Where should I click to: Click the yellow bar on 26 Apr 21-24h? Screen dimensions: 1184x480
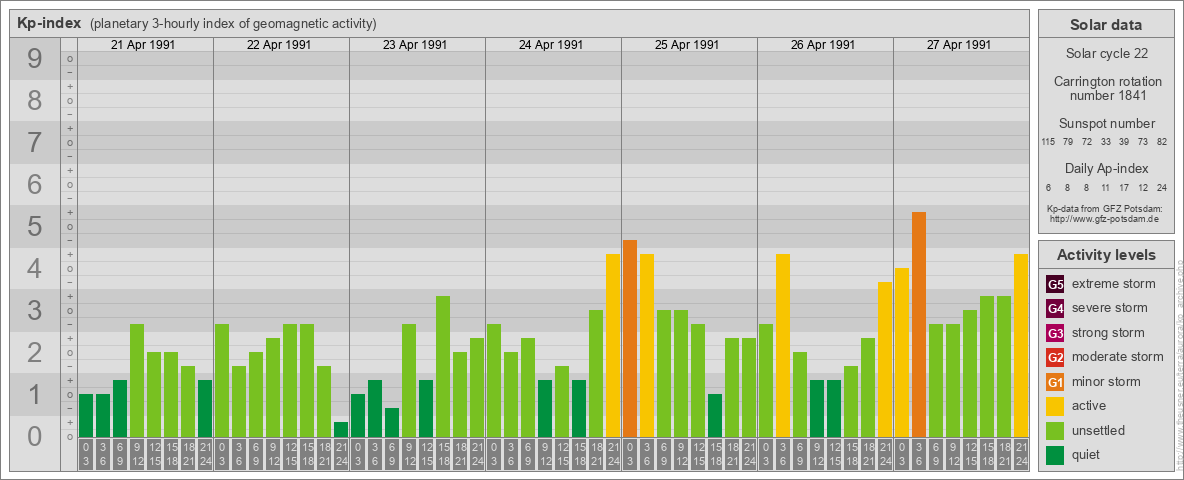pyautogui.click(x=884, y=359)
